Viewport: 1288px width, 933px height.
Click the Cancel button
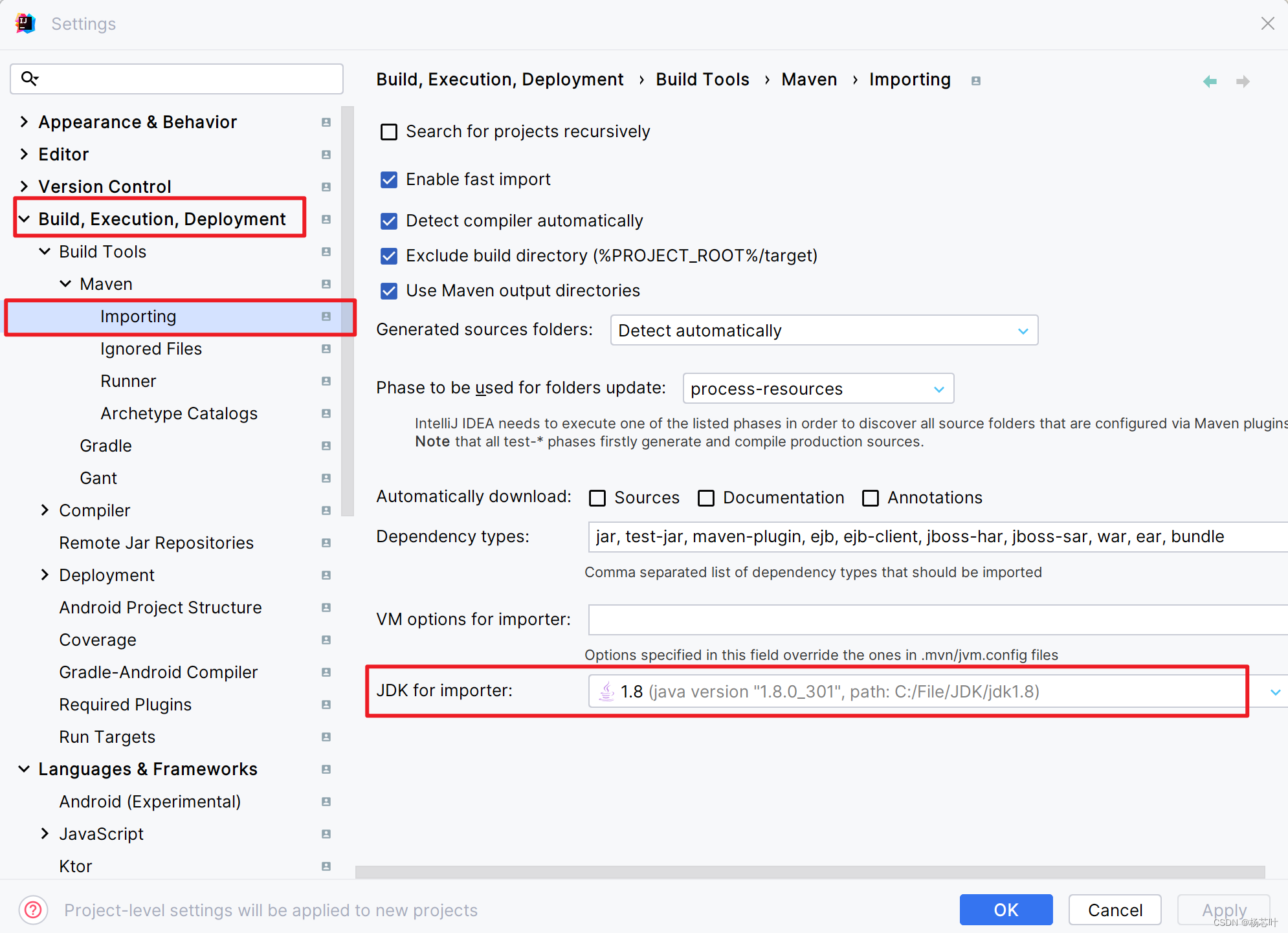[x=1115, y=910]
